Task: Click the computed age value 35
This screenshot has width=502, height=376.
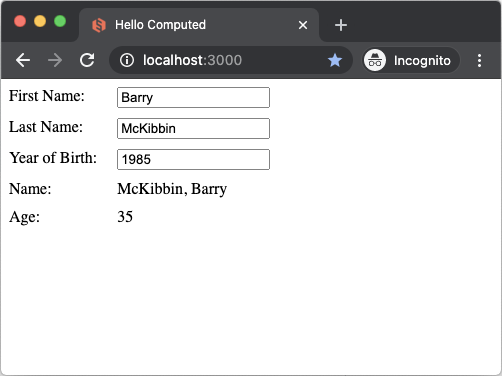Action: pos(125,217)
